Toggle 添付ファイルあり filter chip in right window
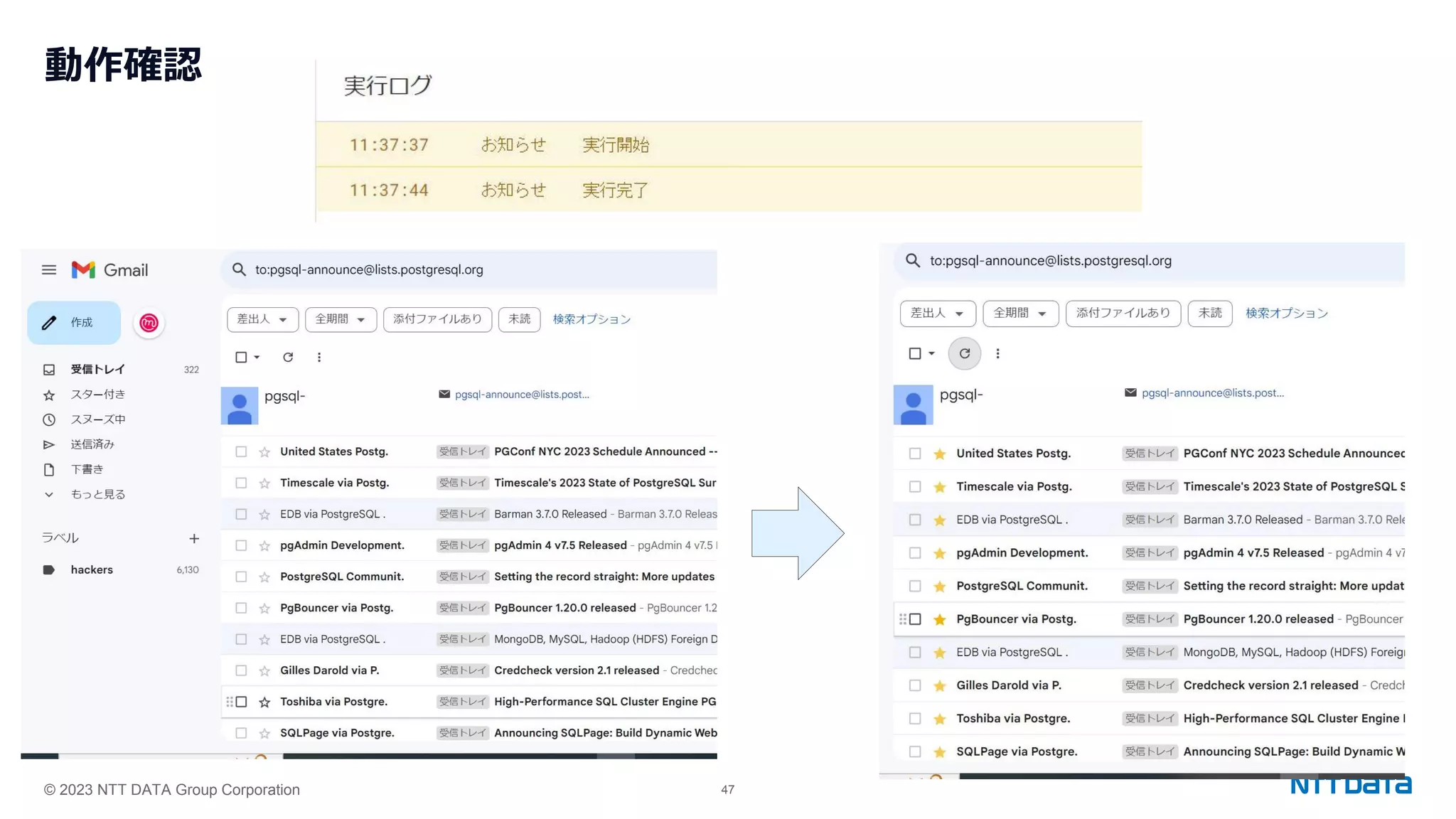 click(1123, 313)
